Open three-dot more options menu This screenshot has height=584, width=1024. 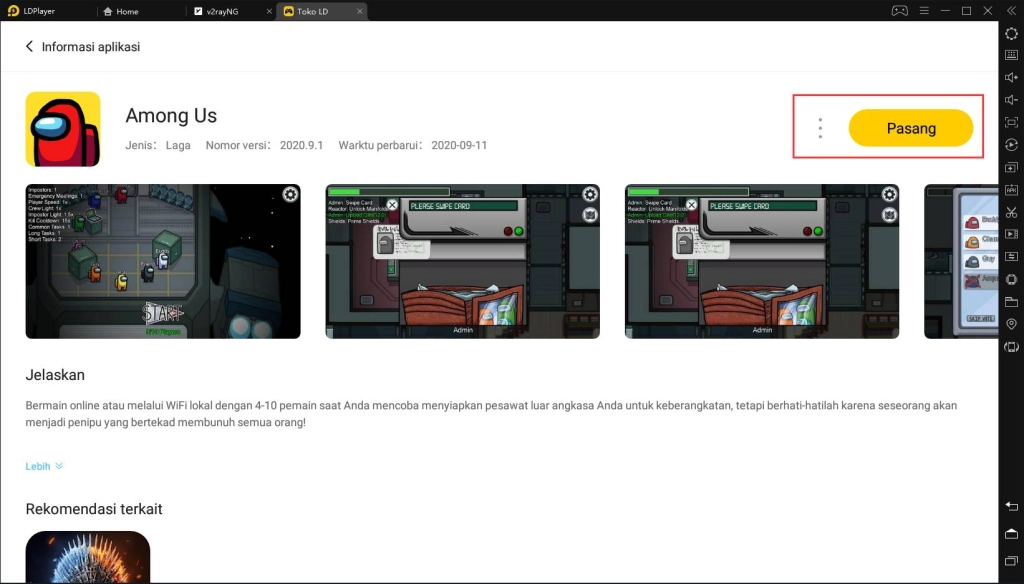[820, 128]
